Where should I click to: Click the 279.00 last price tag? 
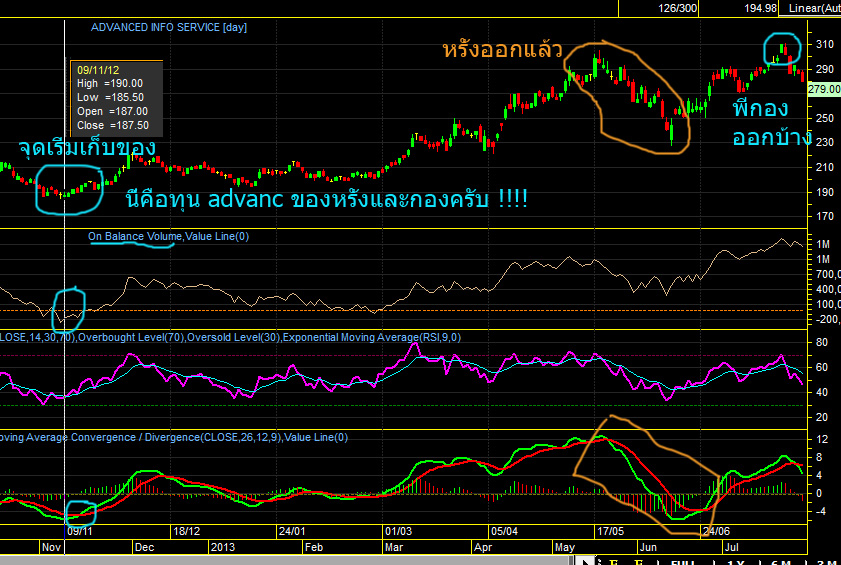point(824,89)
